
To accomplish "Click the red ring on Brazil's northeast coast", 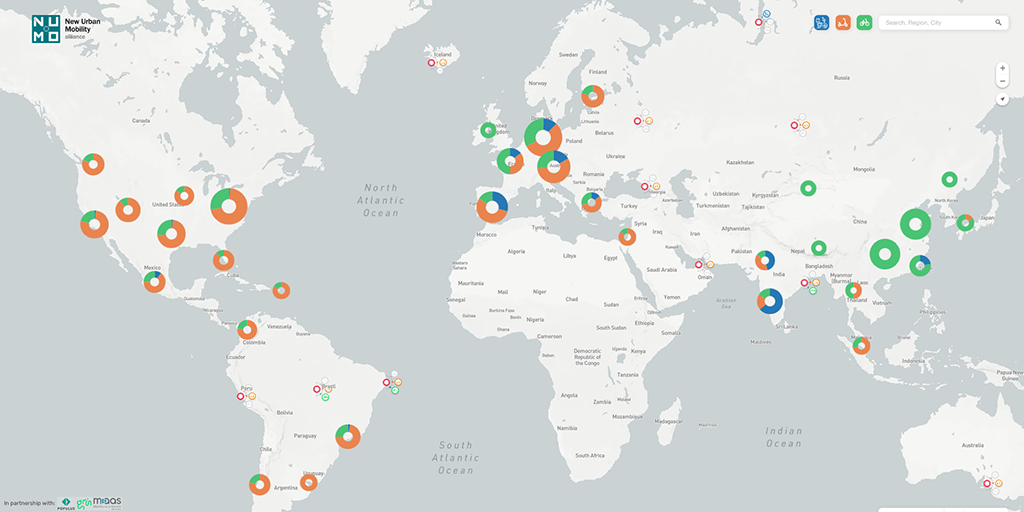I will click(386, 382).
